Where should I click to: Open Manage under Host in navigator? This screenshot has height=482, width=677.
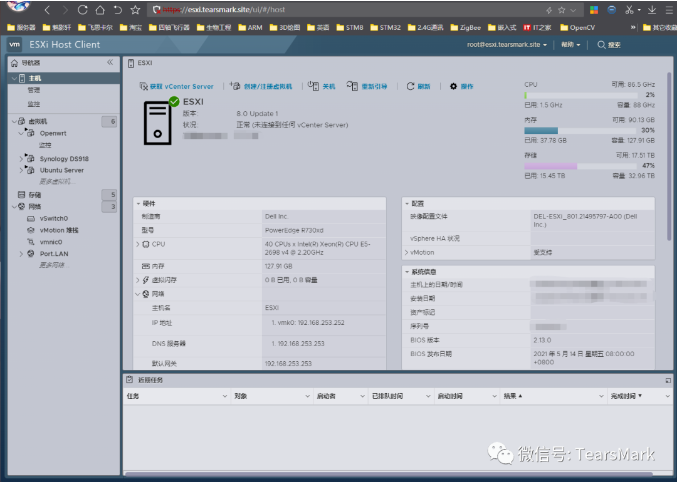tap(34, 90)
